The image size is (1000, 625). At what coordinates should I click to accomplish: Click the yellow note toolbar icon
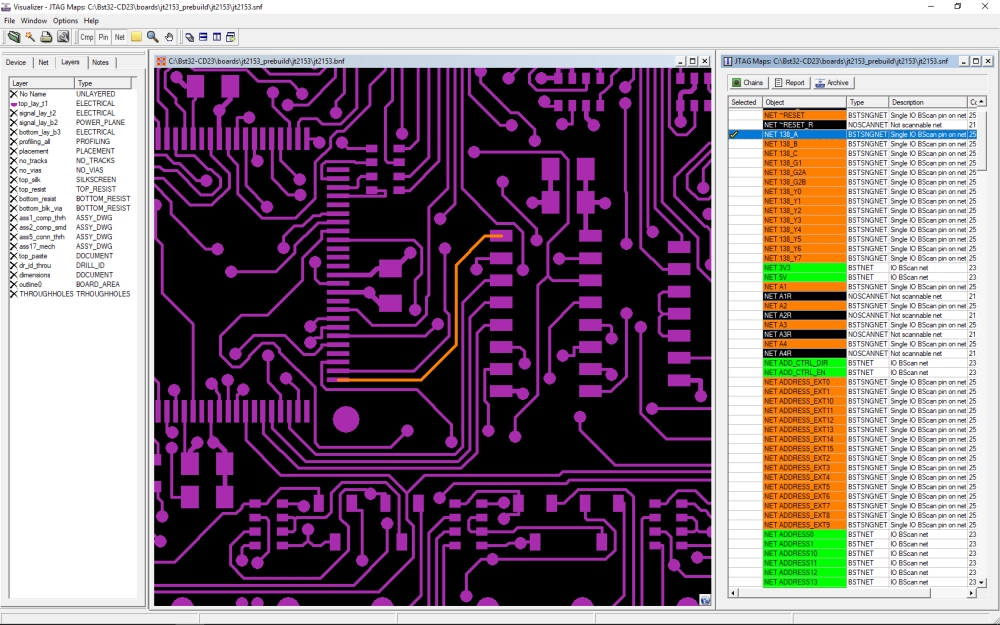coord(136,37)
